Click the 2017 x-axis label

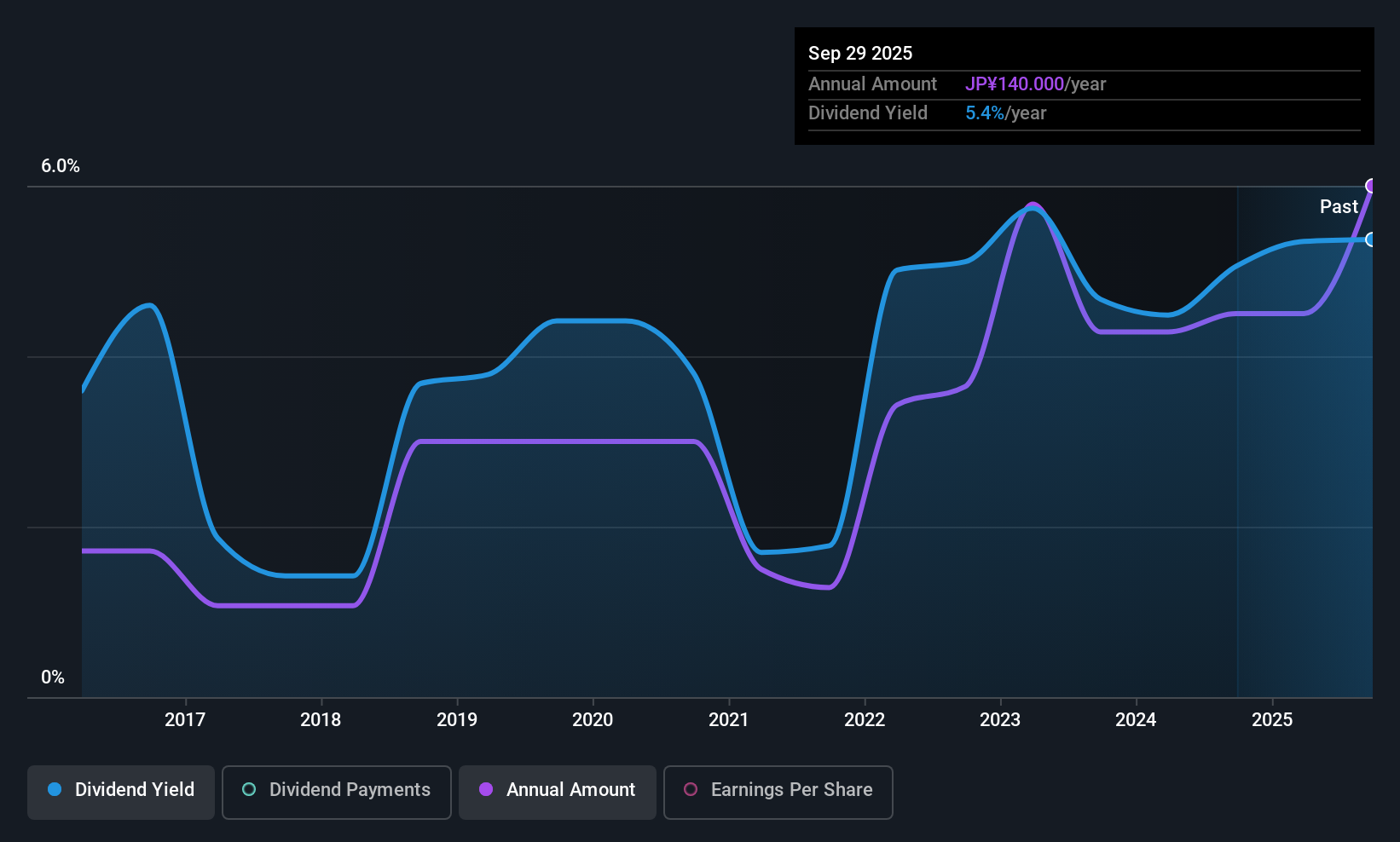185,720
